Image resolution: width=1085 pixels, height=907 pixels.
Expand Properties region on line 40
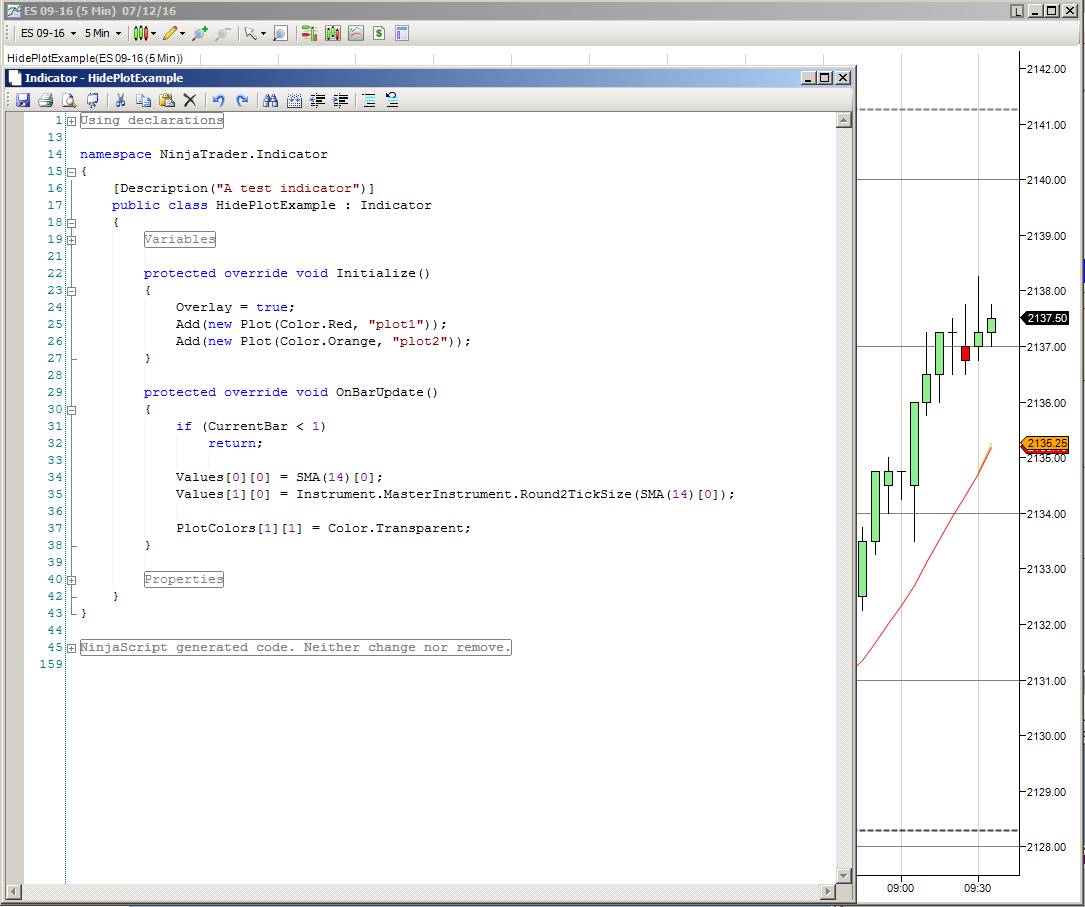point(71,580)
